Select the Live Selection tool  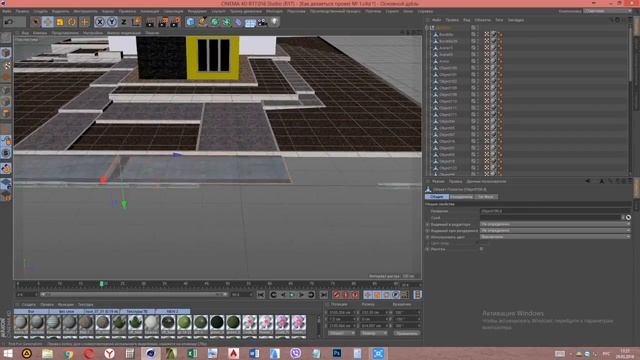tap(36, 22)
